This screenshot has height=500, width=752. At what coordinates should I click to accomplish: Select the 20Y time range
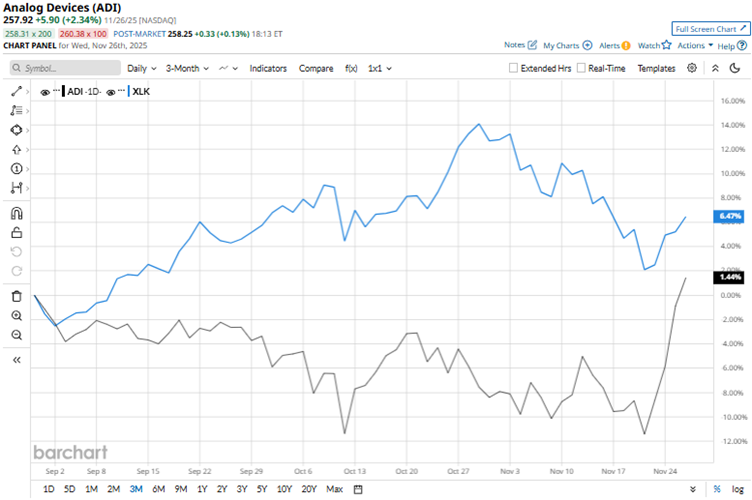(309, 489)
